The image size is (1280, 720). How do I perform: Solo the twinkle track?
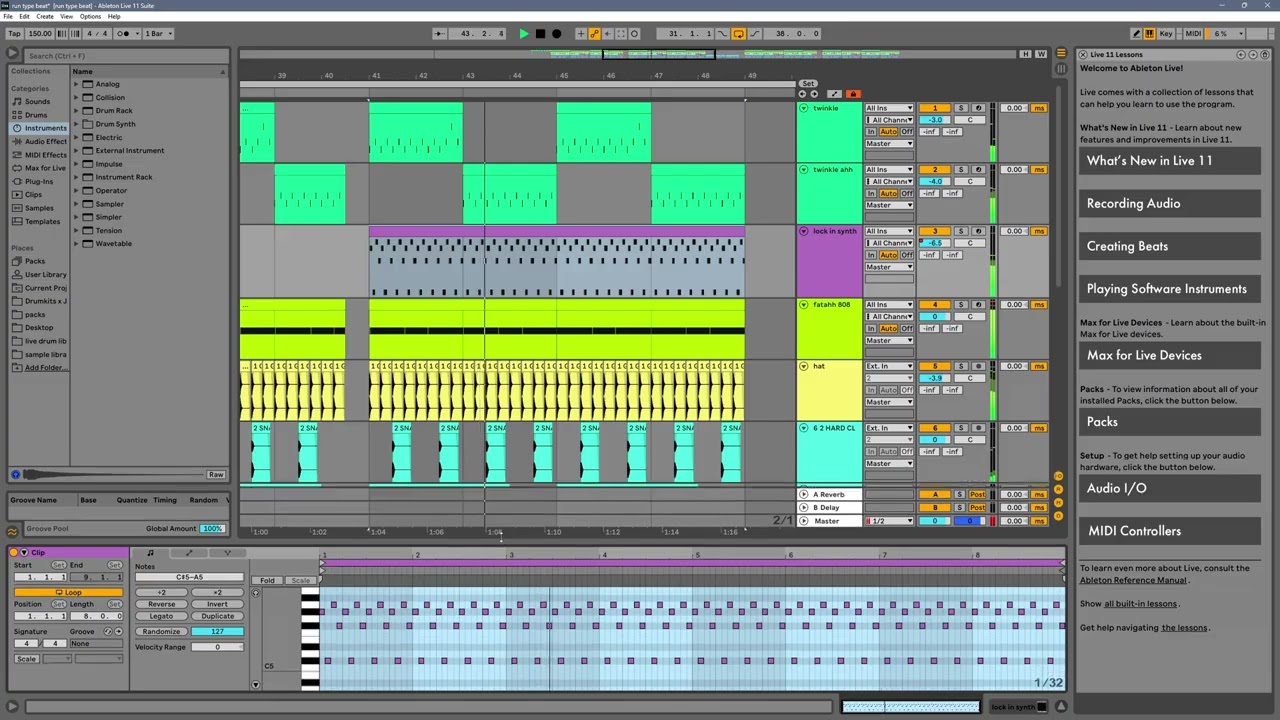click(x=961, y=108)
